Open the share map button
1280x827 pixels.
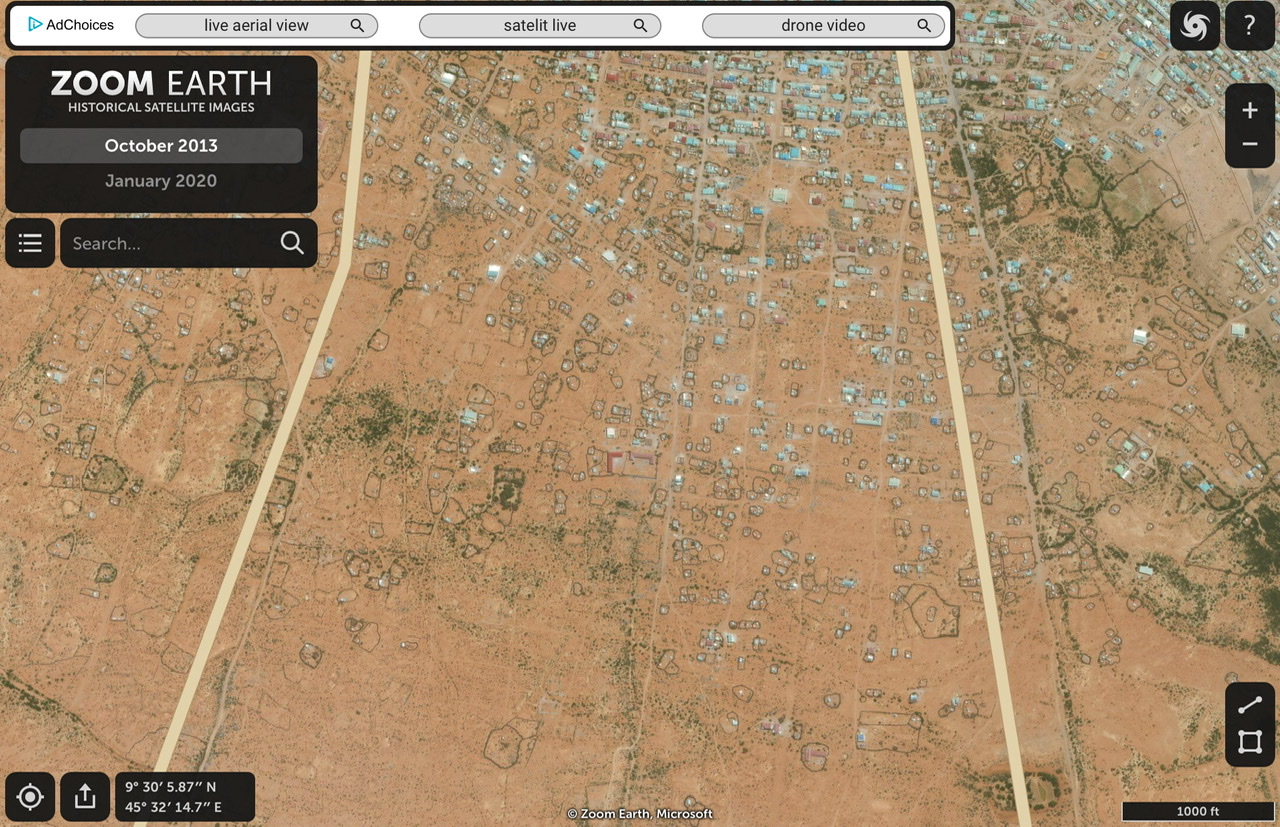click(85, 797)
